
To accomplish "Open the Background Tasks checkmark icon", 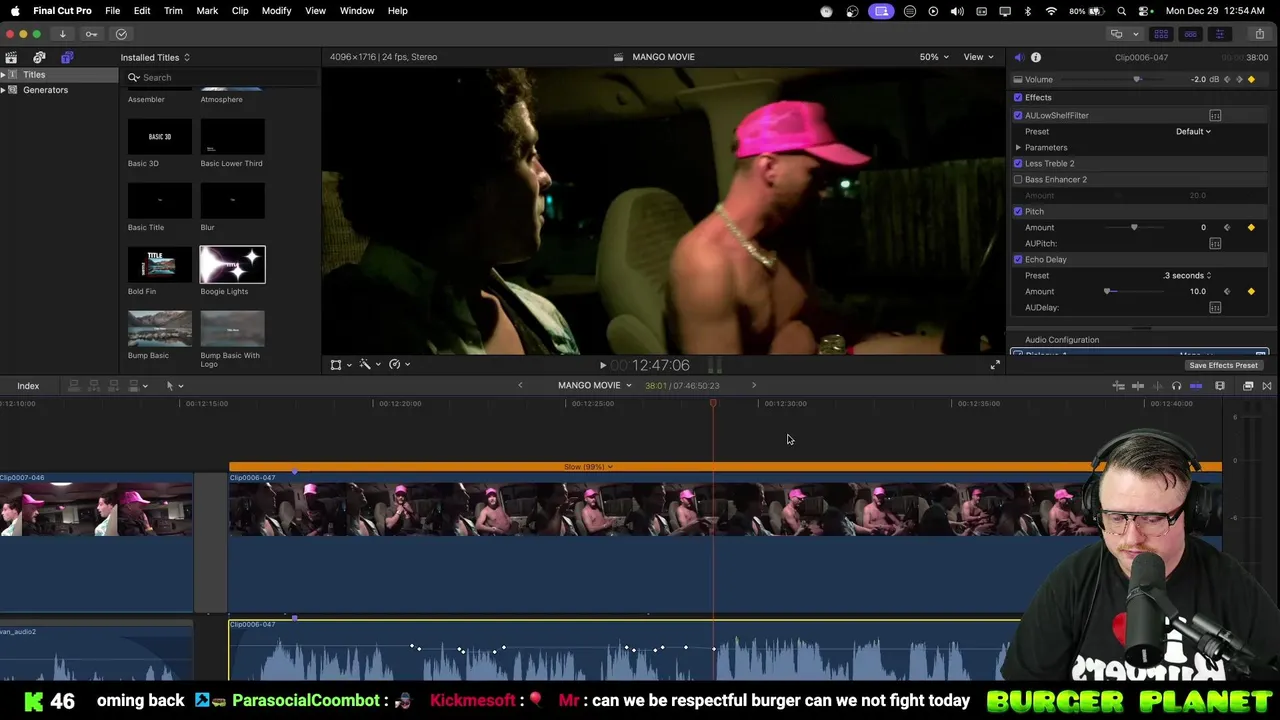I will (x=121, y=34).
